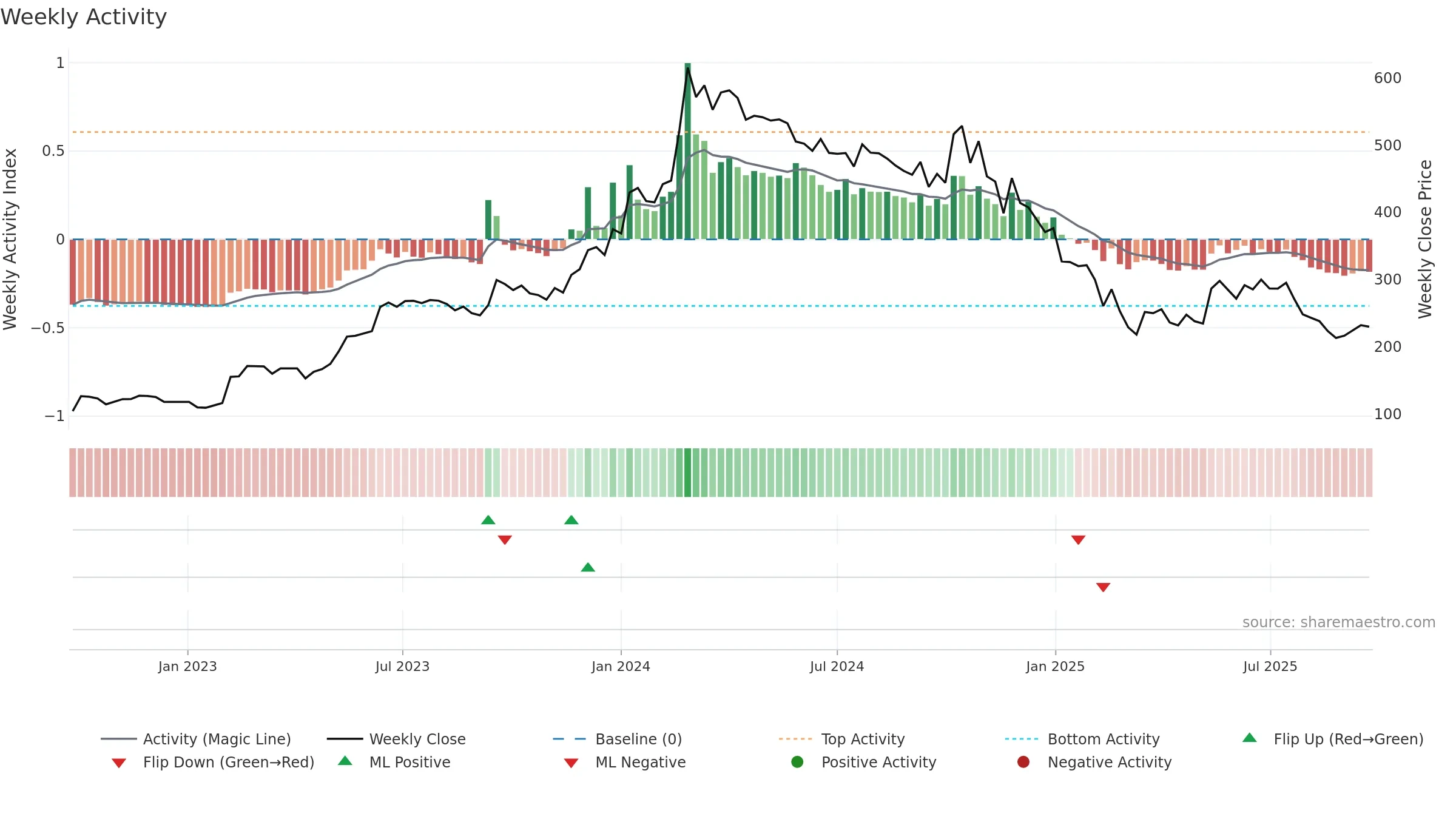Toggle Baseline (0) legend entry
Image resolution: width=1456 pixels, height=819 pixels.
coord(618,739)
